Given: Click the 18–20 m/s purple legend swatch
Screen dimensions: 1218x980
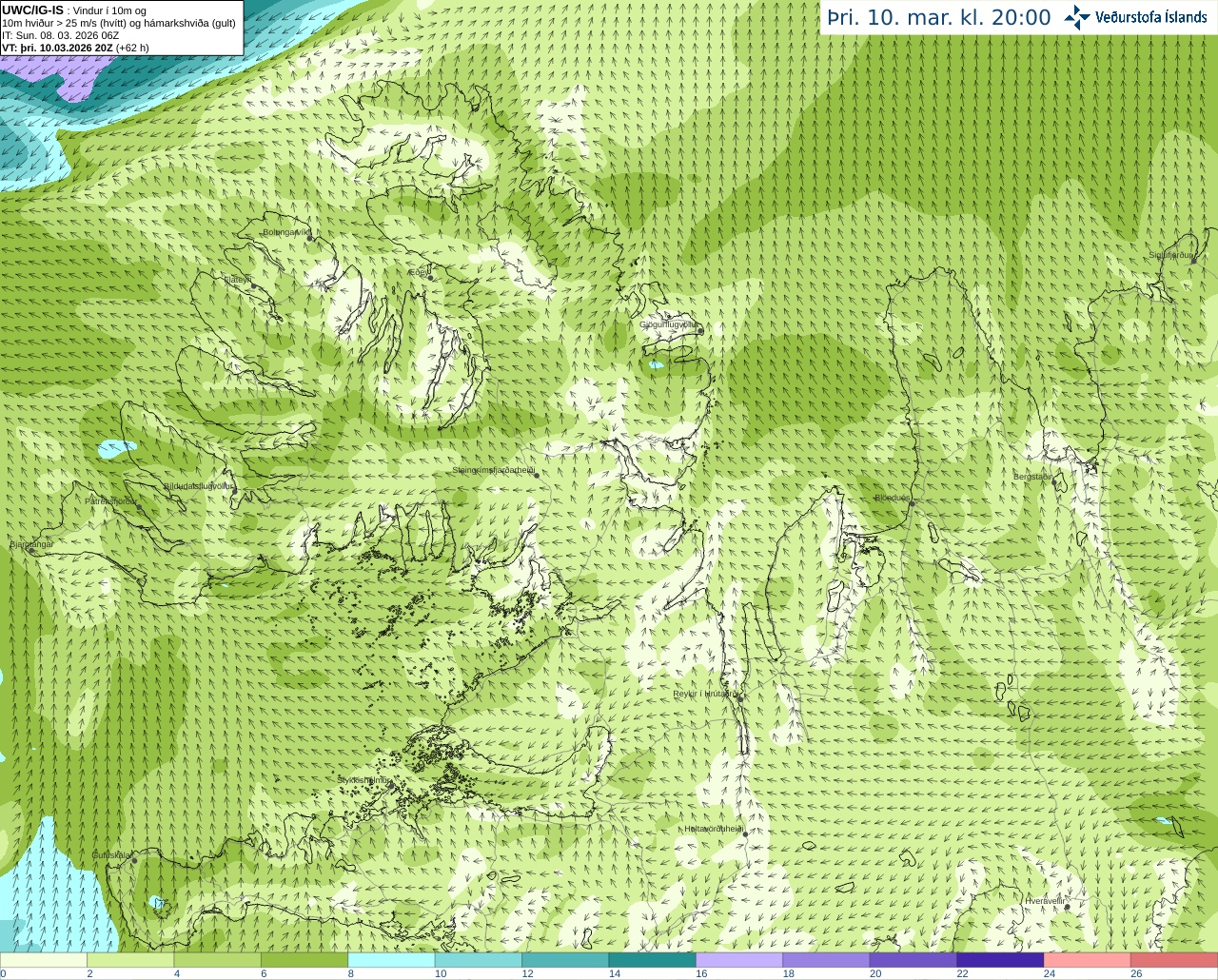Looking at the screenshot, I should [827, 960].
